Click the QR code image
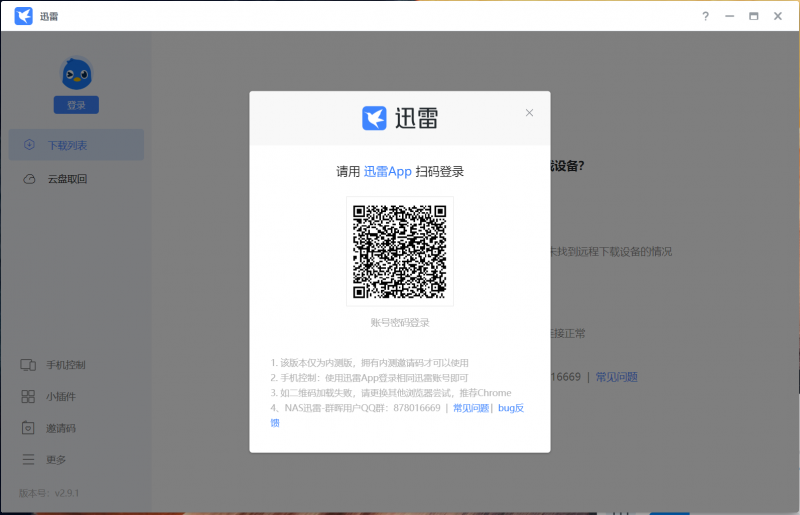The height and width of the screenshot is (515, 800). click(x=399, y=251)
